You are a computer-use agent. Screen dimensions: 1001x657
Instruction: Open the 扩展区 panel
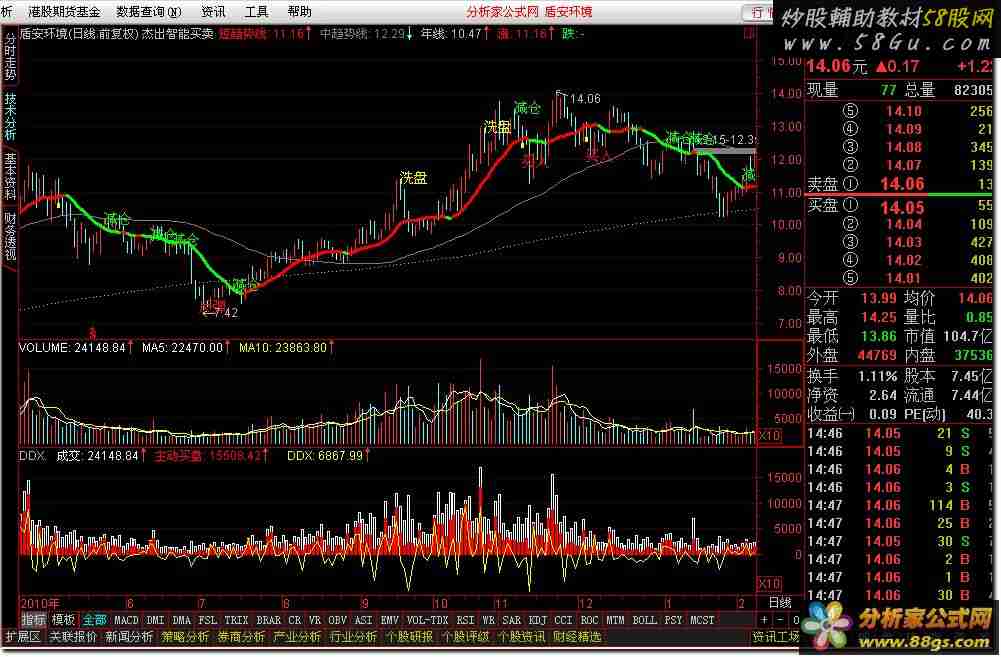coord(23,637)
